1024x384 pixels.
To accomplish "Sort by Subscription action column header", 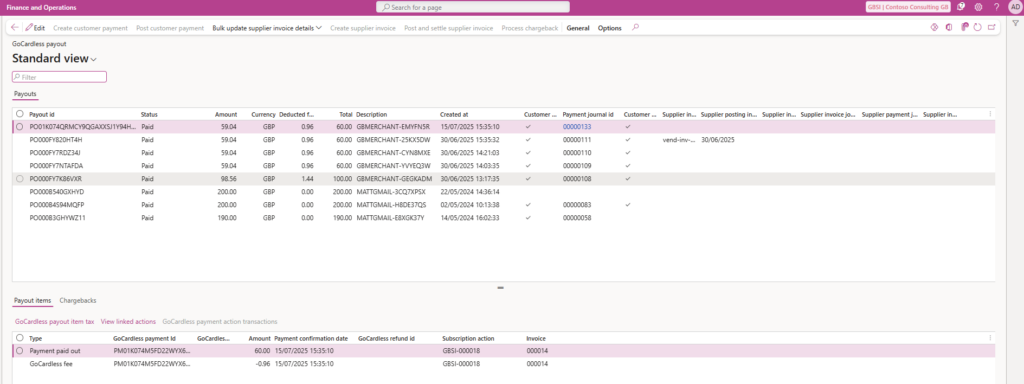I will (x=468, y=338).
